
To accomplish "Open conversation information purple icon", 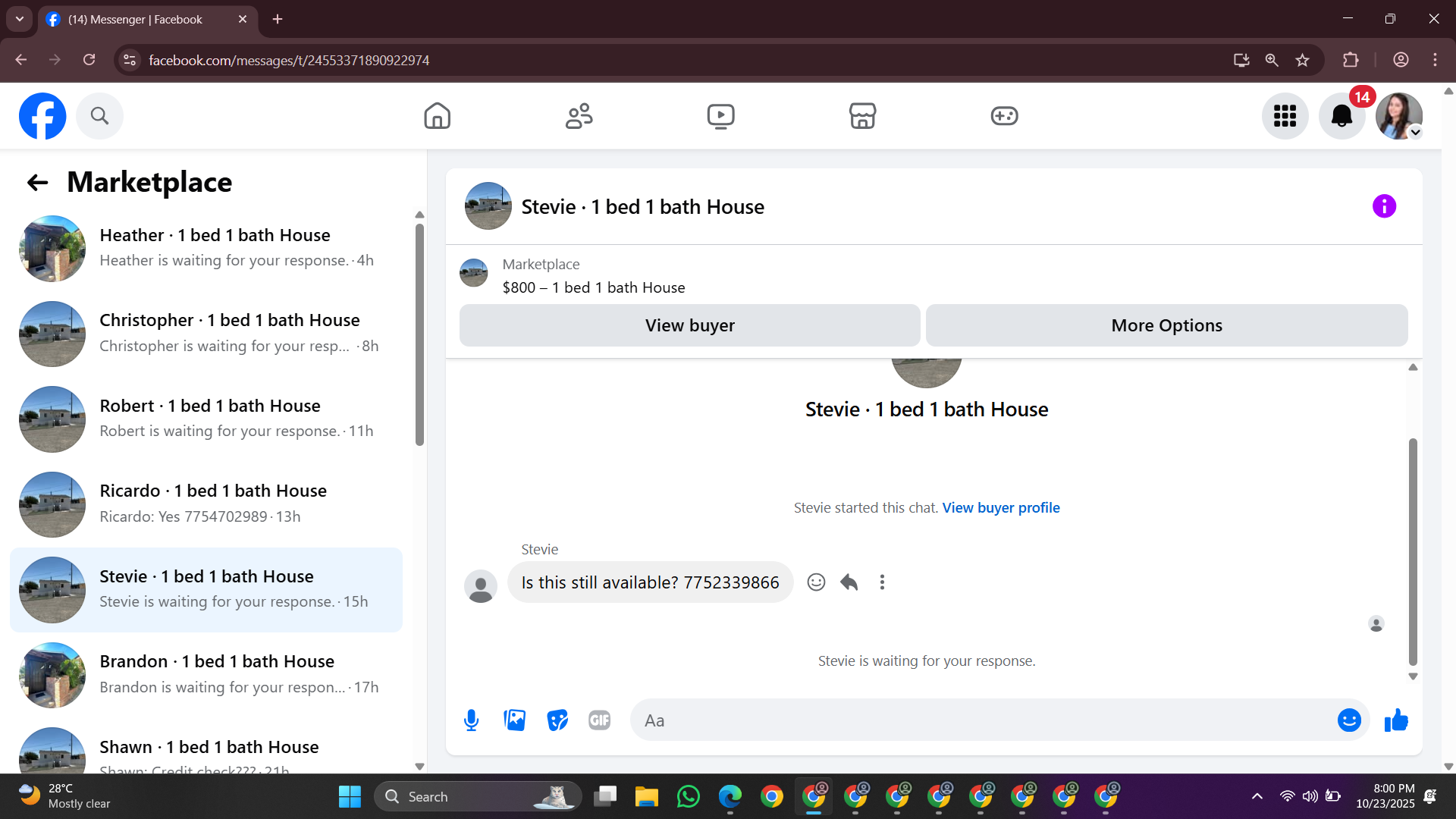I will (x=1384, y=206).
